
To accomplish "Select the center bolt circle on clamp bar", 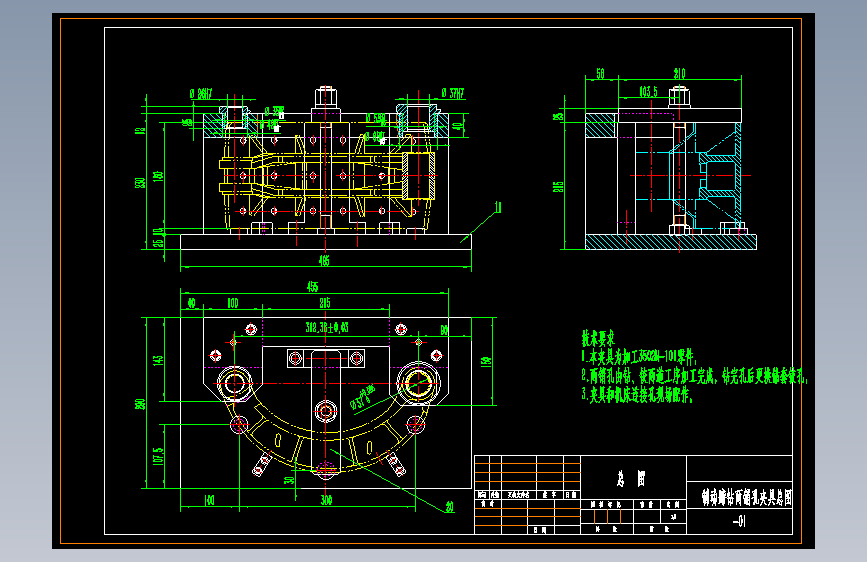I will 326,411.
